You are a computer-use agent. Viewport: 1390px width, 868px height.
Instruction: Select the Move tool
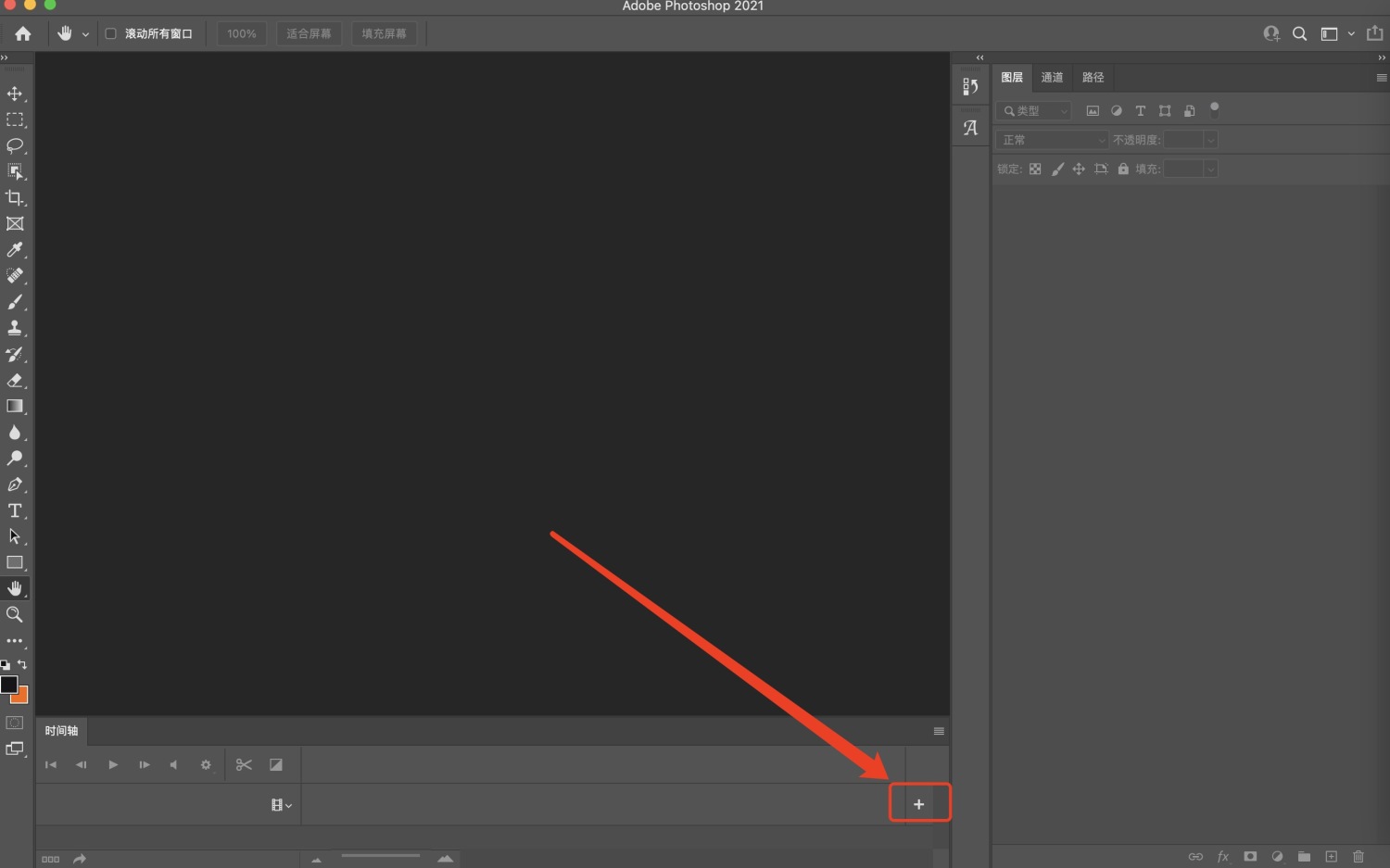15,94
